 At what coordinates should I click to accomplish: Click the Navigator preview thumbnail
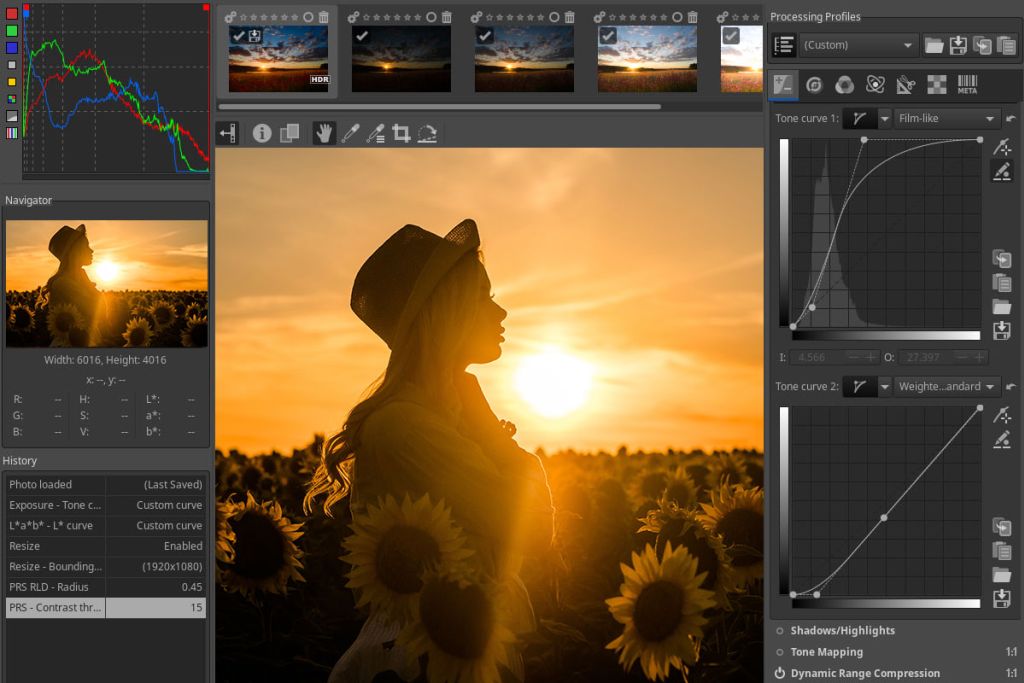pos(106,280)
